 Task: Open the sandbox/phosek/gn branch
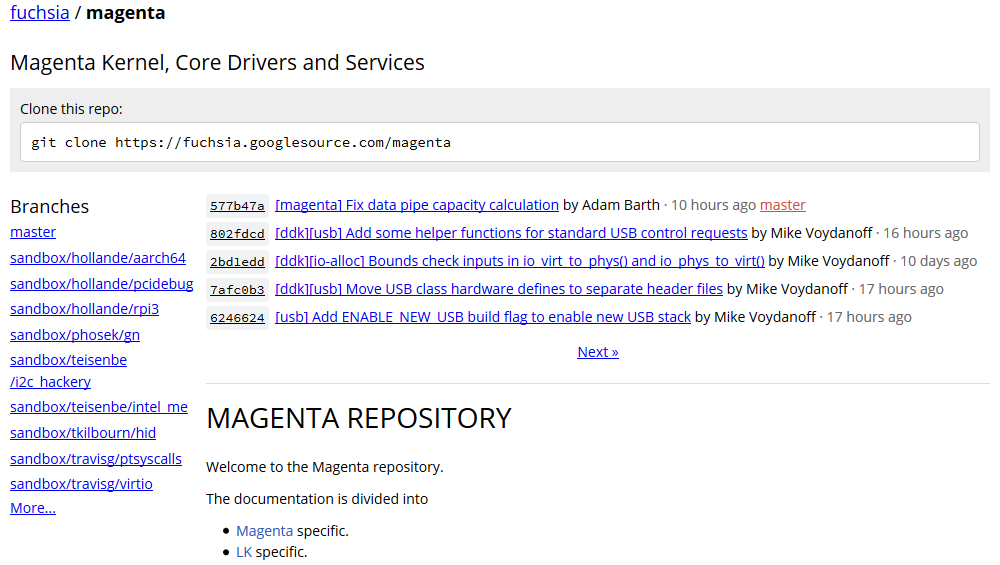(75, 335)
